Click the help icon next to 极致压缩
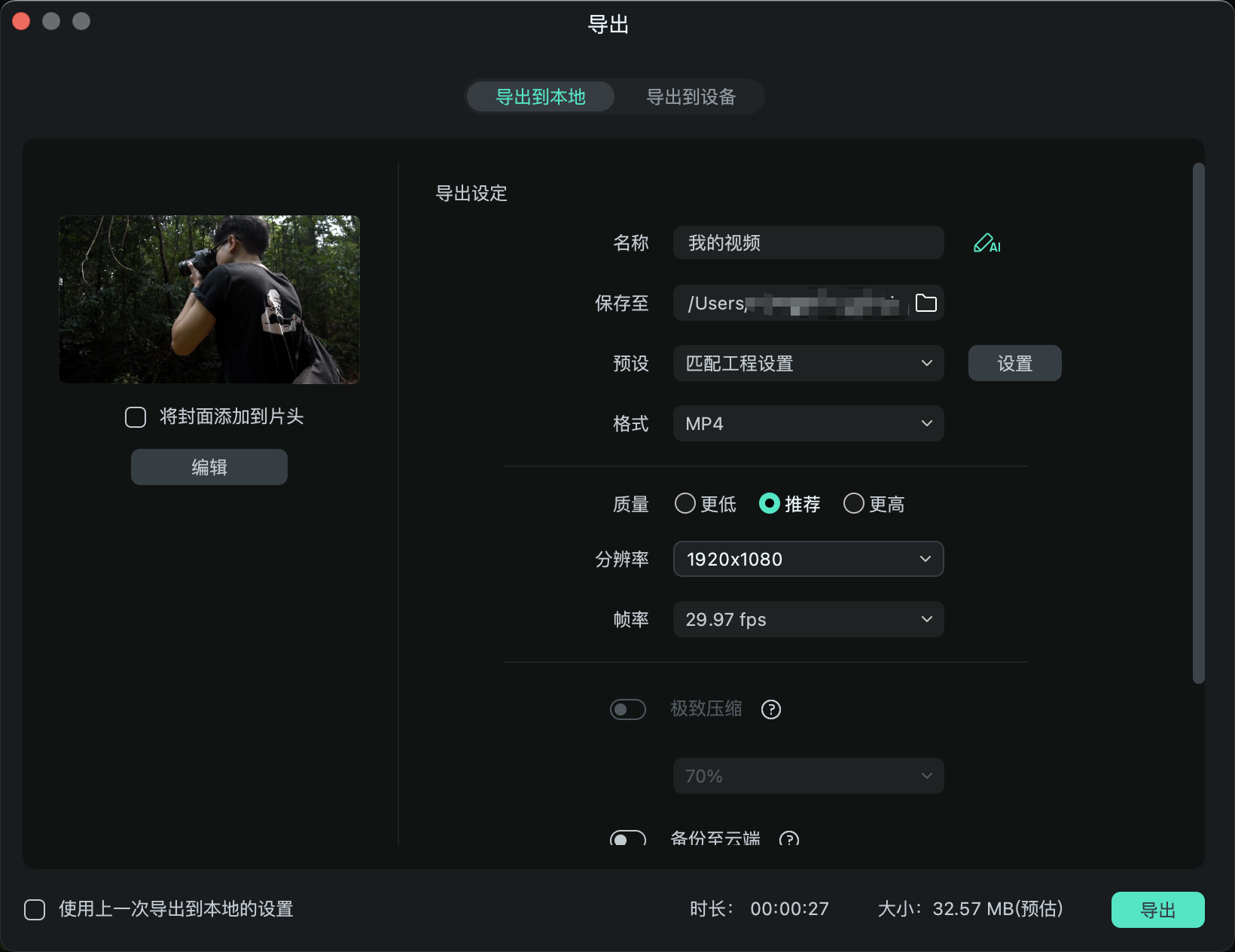Screen dimensions: 1235x952 point(770,709)
